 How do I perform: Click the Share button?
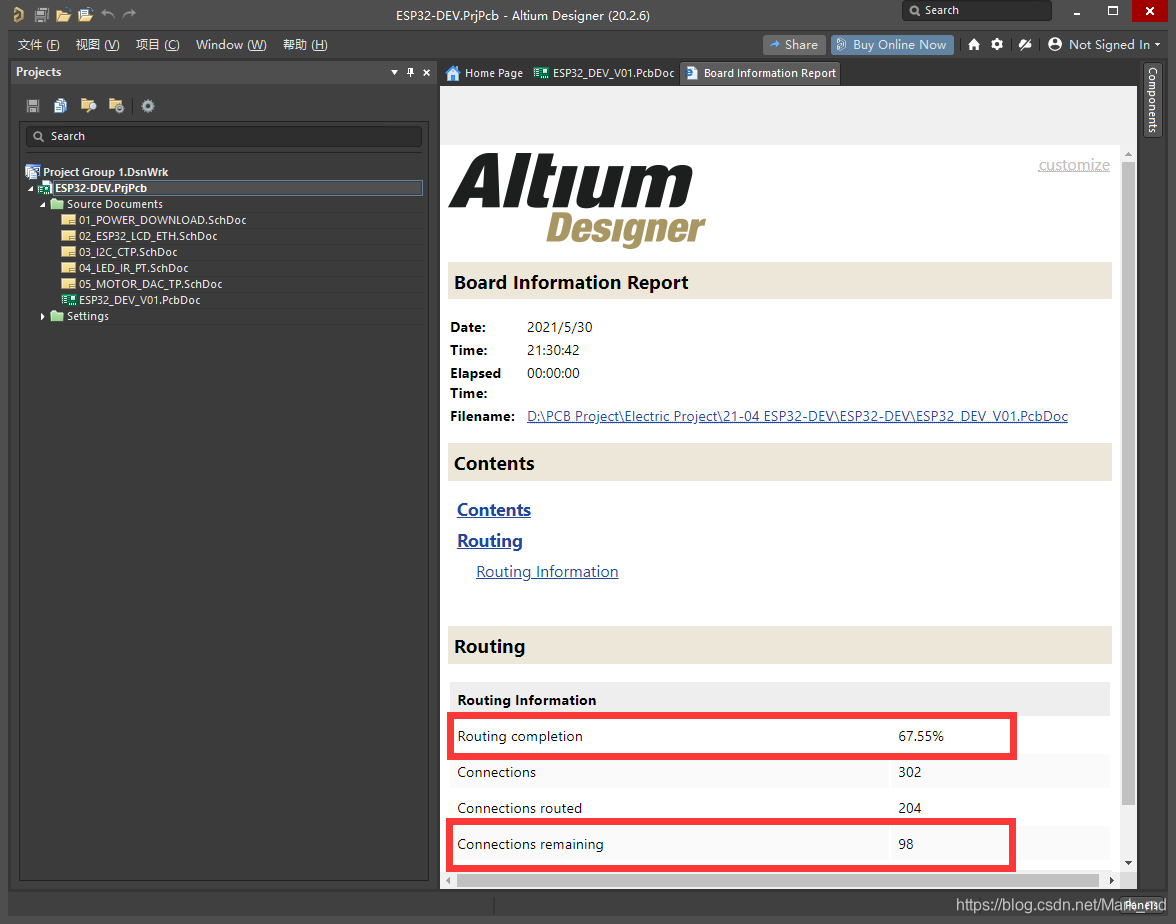click(x=794, y=44)
